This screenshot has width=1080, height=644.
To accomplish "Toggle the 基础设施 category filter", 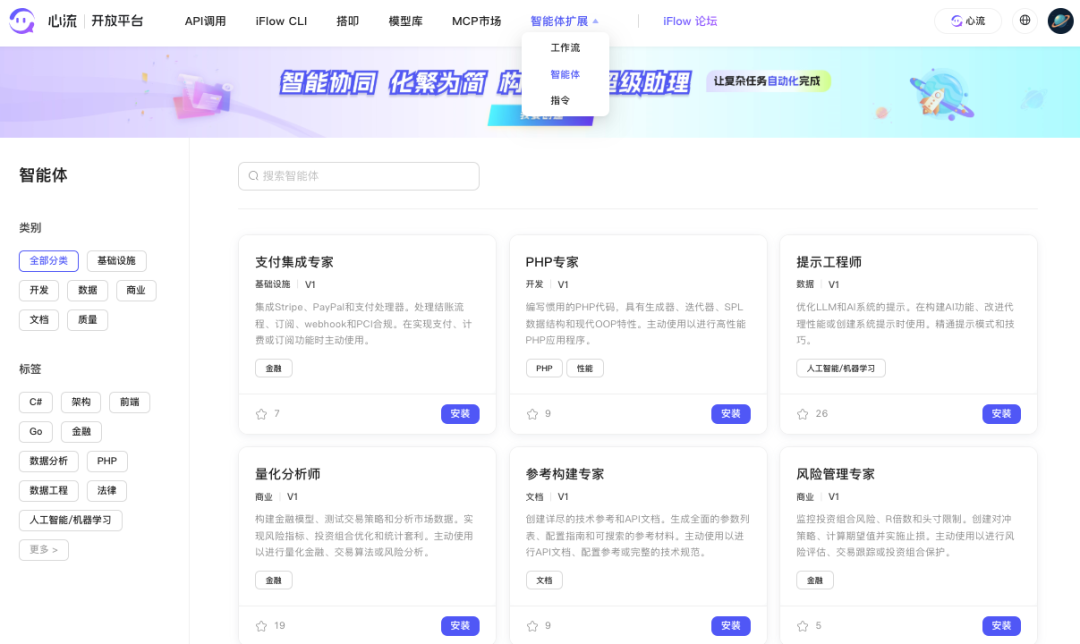I will pyautogui.click(x=116, y=261).
